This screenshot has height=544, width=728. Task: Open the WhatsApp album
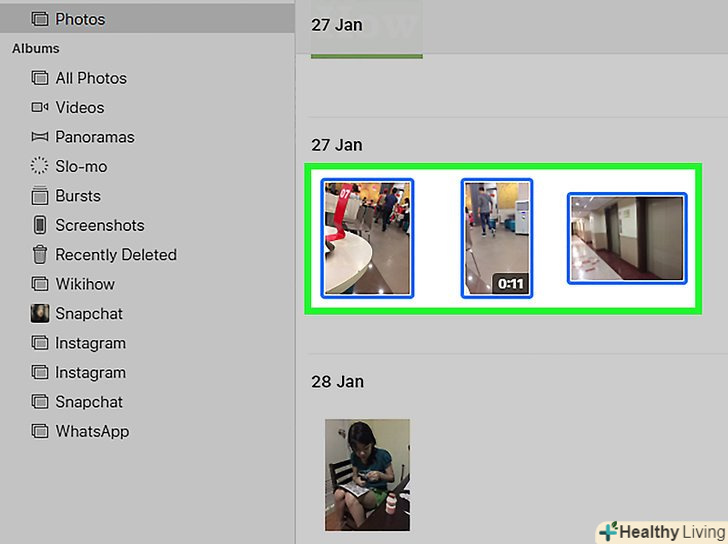(80, 431)
